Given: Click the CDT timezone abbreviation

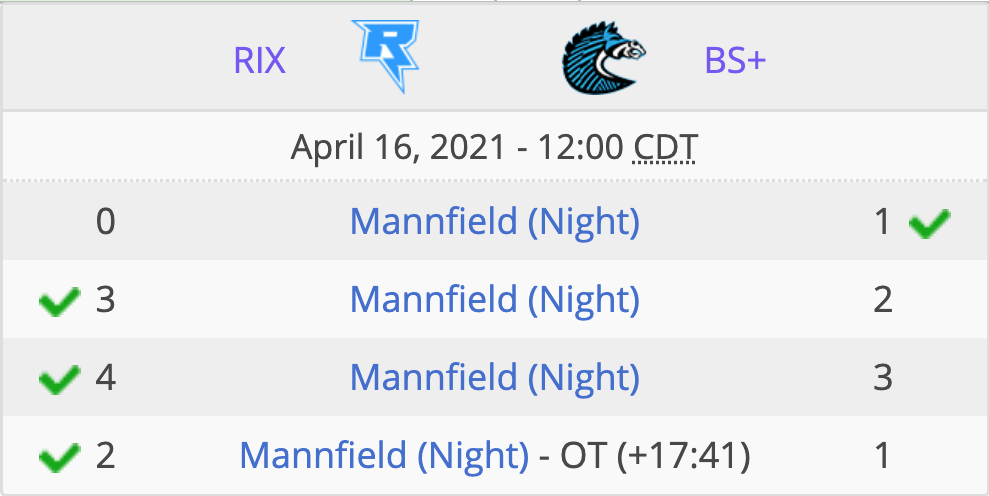Looking at the screenshot, I should [x=665, y=148].
